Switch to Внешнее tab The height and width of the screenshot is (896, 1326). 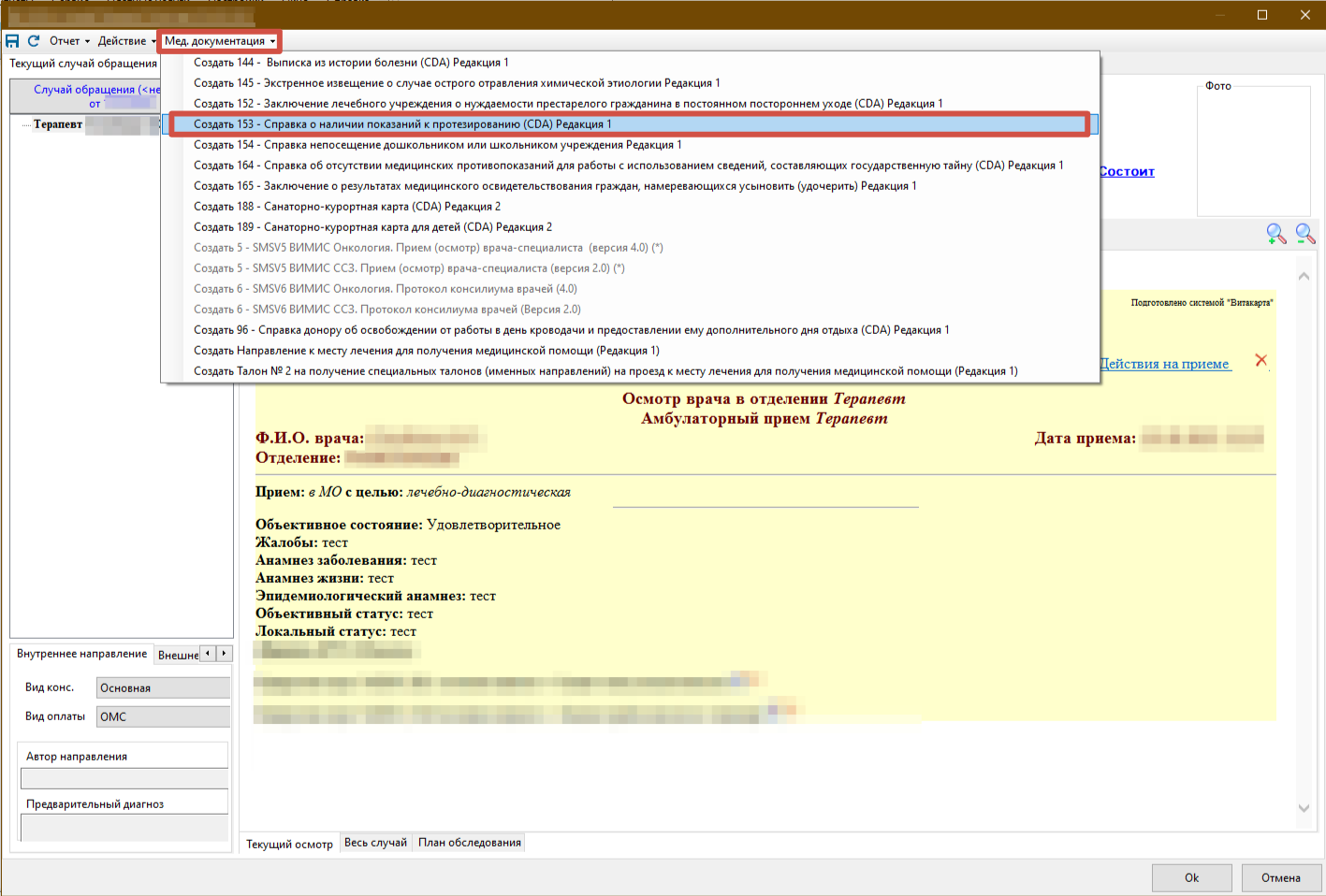[178, 655]
